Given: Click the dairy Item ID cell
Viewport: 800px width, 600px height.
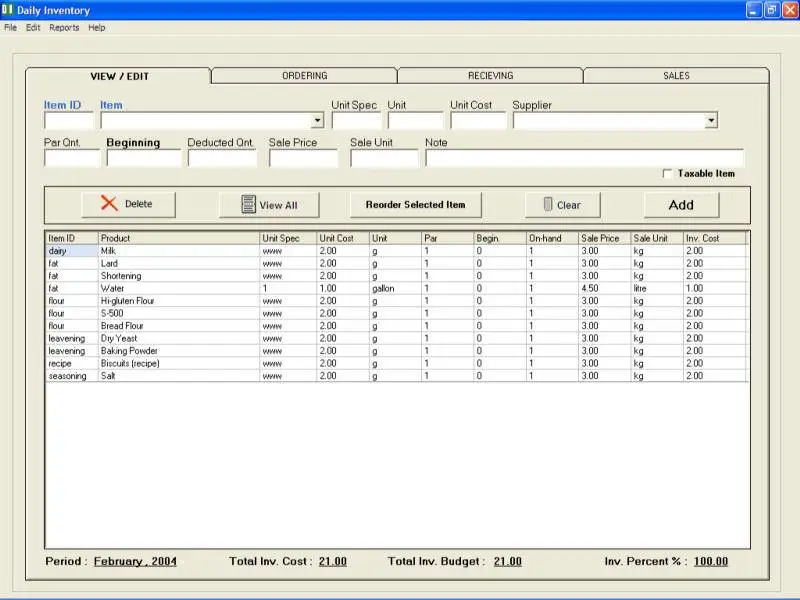Looking at the screenshot, I should pos(71,251).
